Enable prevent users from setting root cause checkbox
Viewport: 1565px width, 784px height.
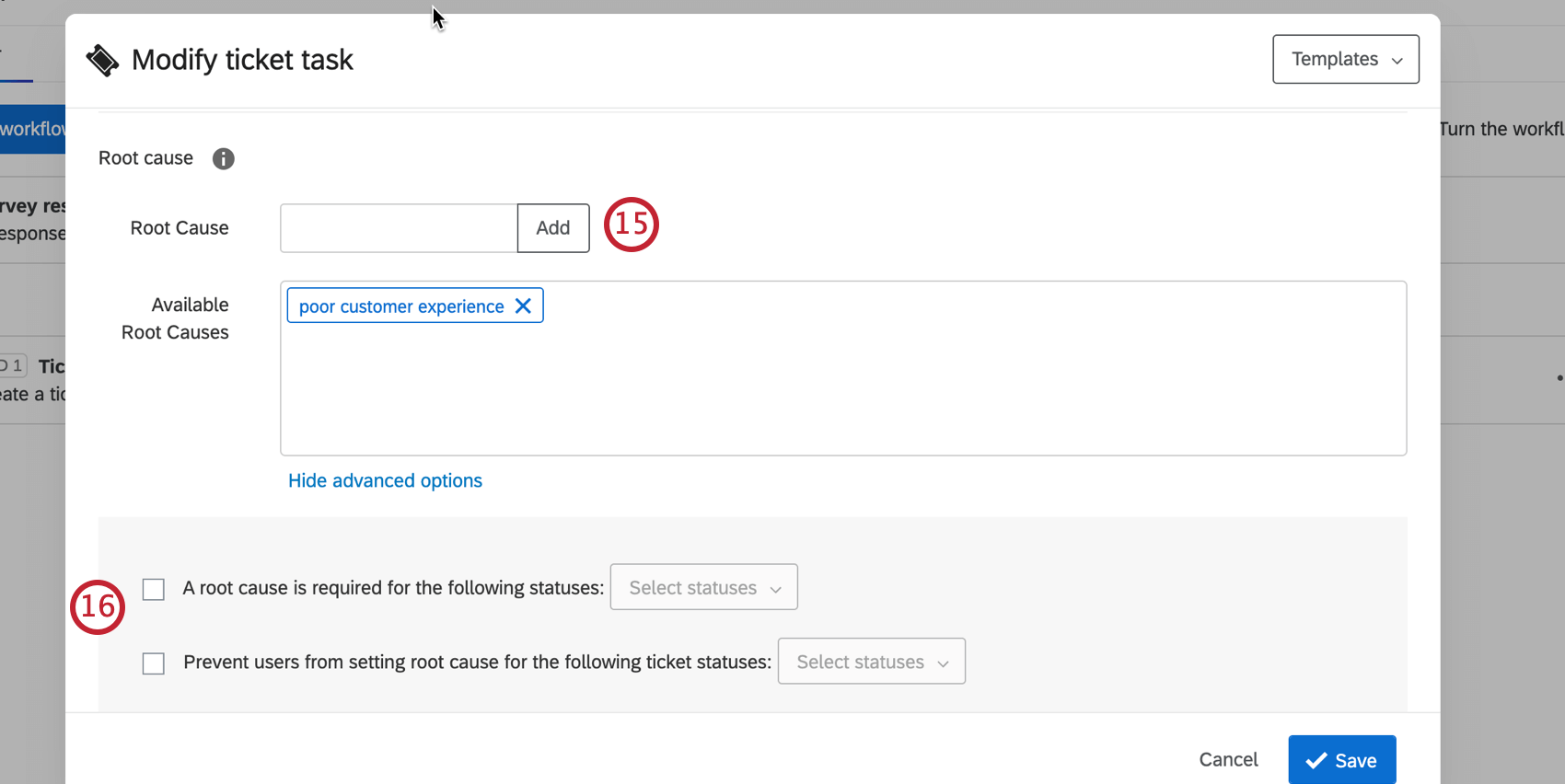[154, 663]
